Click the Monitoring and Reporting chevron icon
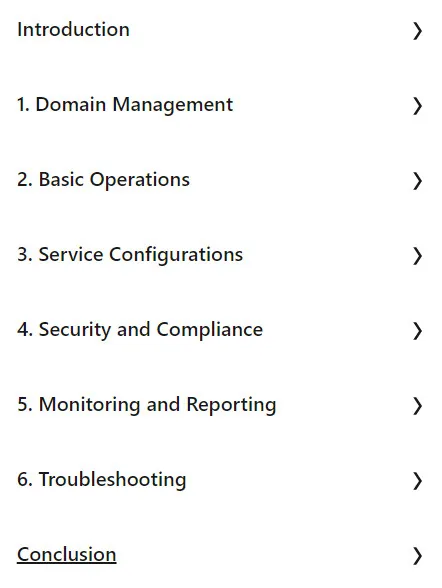442x588 pixels. point(417,406)
